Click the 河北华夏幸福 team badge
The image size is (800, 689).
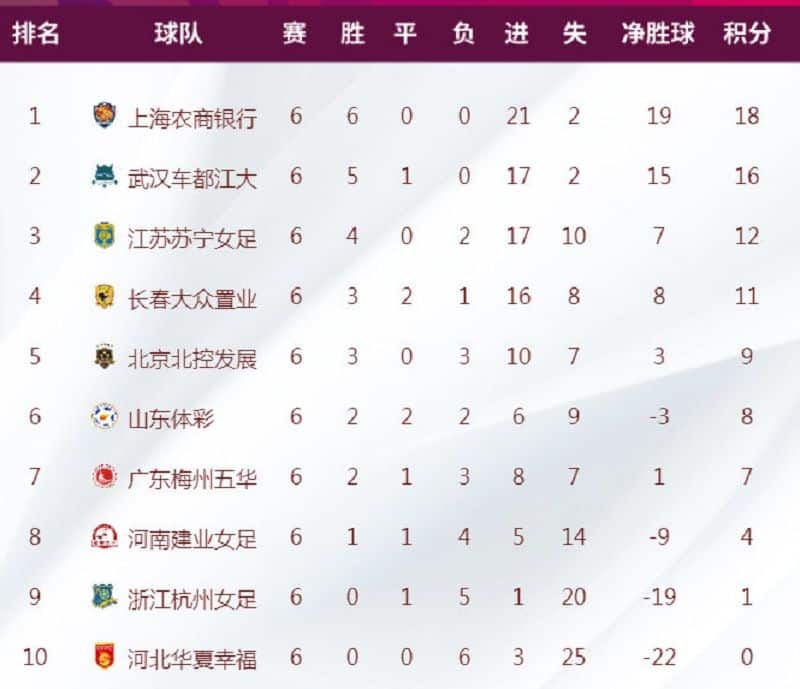tap(105, 656)
